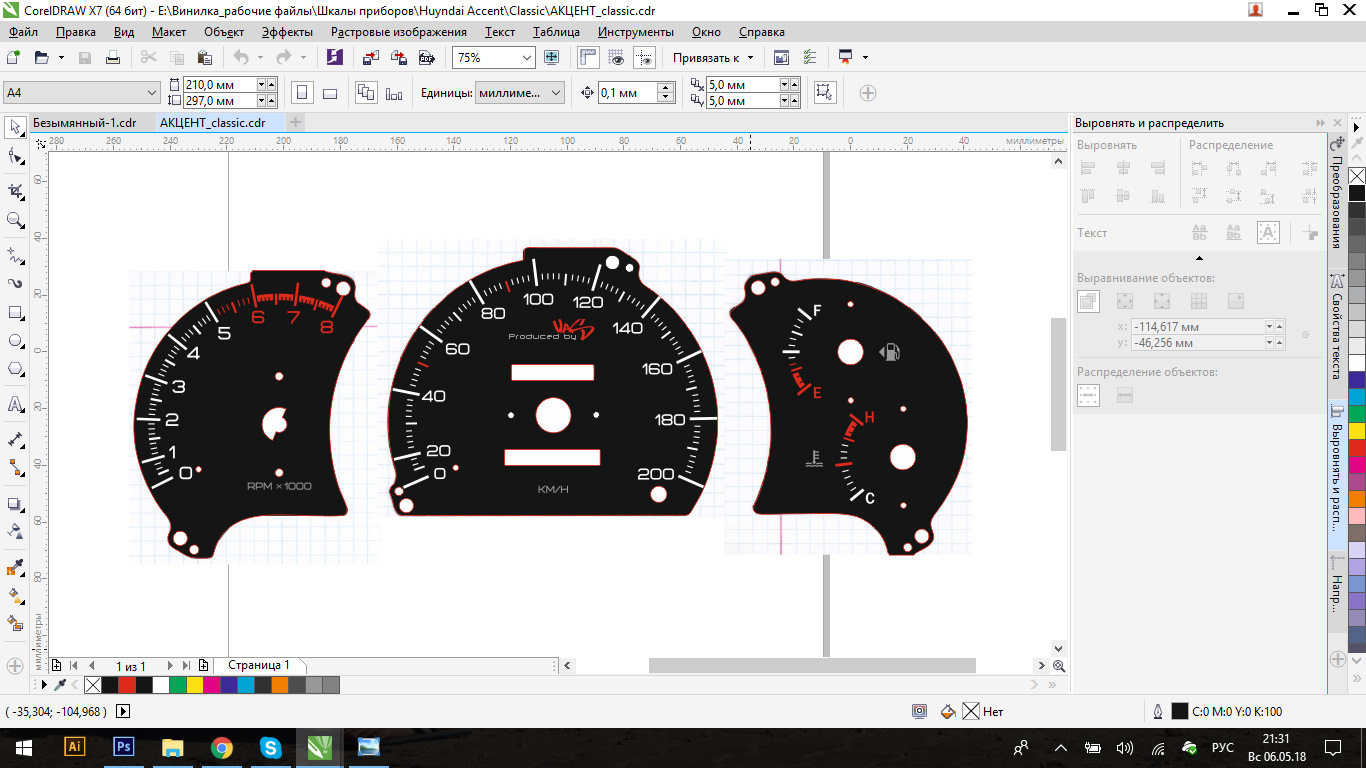Collapse the Text align section with triangle
Viewport: 1366px width, 768px height.
[1200, 259]
